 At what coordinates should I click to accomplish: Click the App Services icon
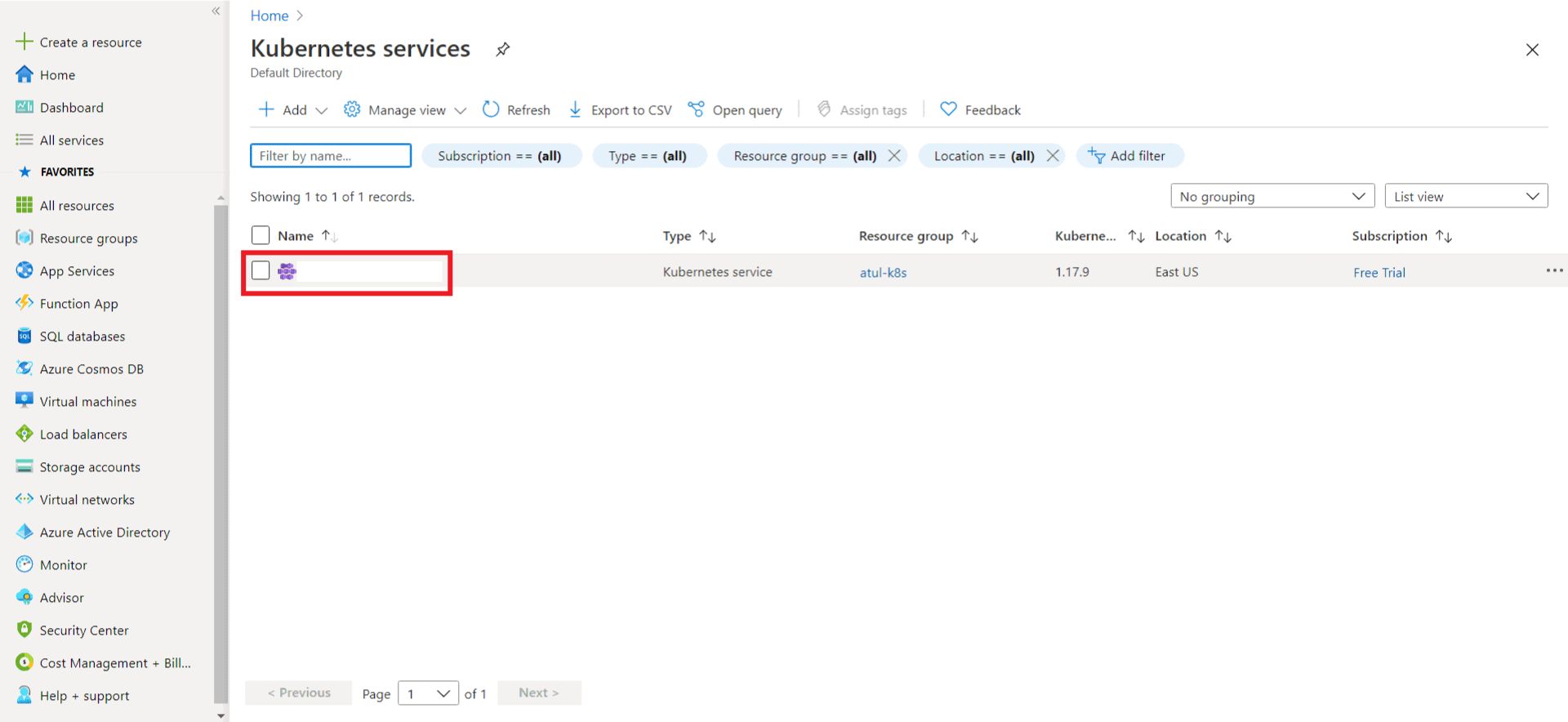point(24,270)
